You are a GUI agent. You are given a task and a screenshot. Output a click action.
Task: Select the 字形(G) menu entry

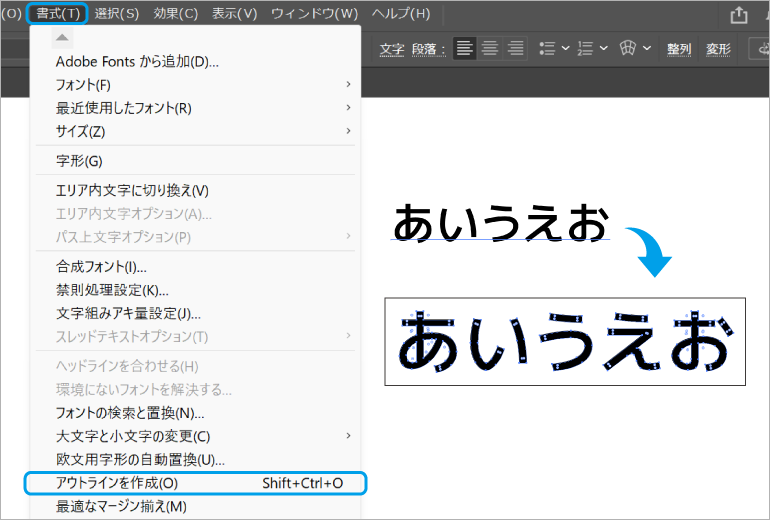click(195, 161)
